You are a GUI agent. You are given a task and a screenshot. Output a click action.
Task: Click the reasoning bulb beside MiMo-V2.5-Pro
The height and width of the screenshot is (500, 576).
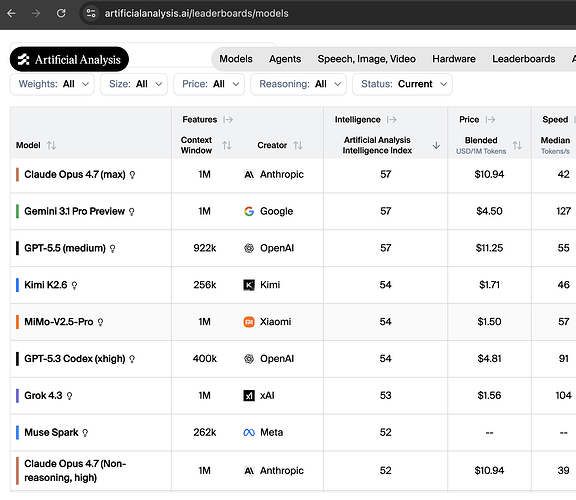pyautogui.click(x=100, y=322)
